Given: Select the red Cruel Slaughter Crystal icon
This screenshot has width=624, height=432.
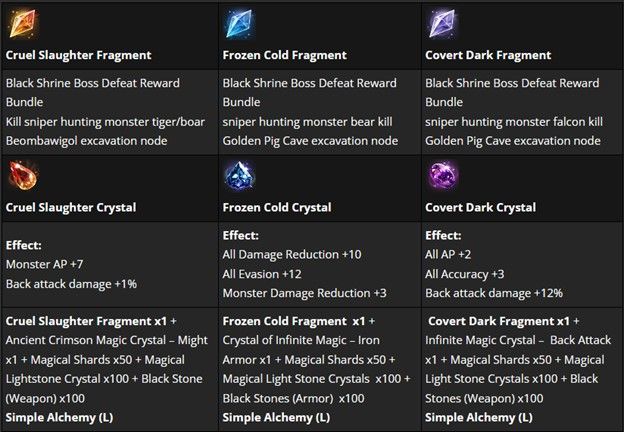Looking at the screenshot, I should (x=23, y=175).
